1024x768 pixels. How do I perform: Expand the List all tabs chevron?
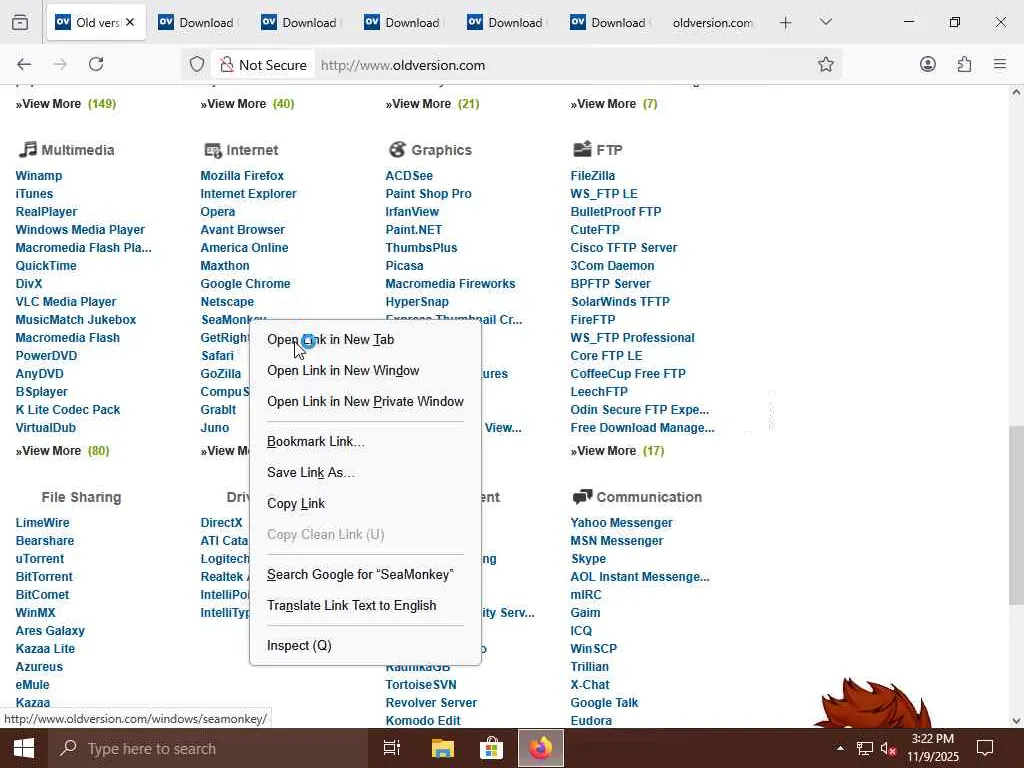point(825,22)
